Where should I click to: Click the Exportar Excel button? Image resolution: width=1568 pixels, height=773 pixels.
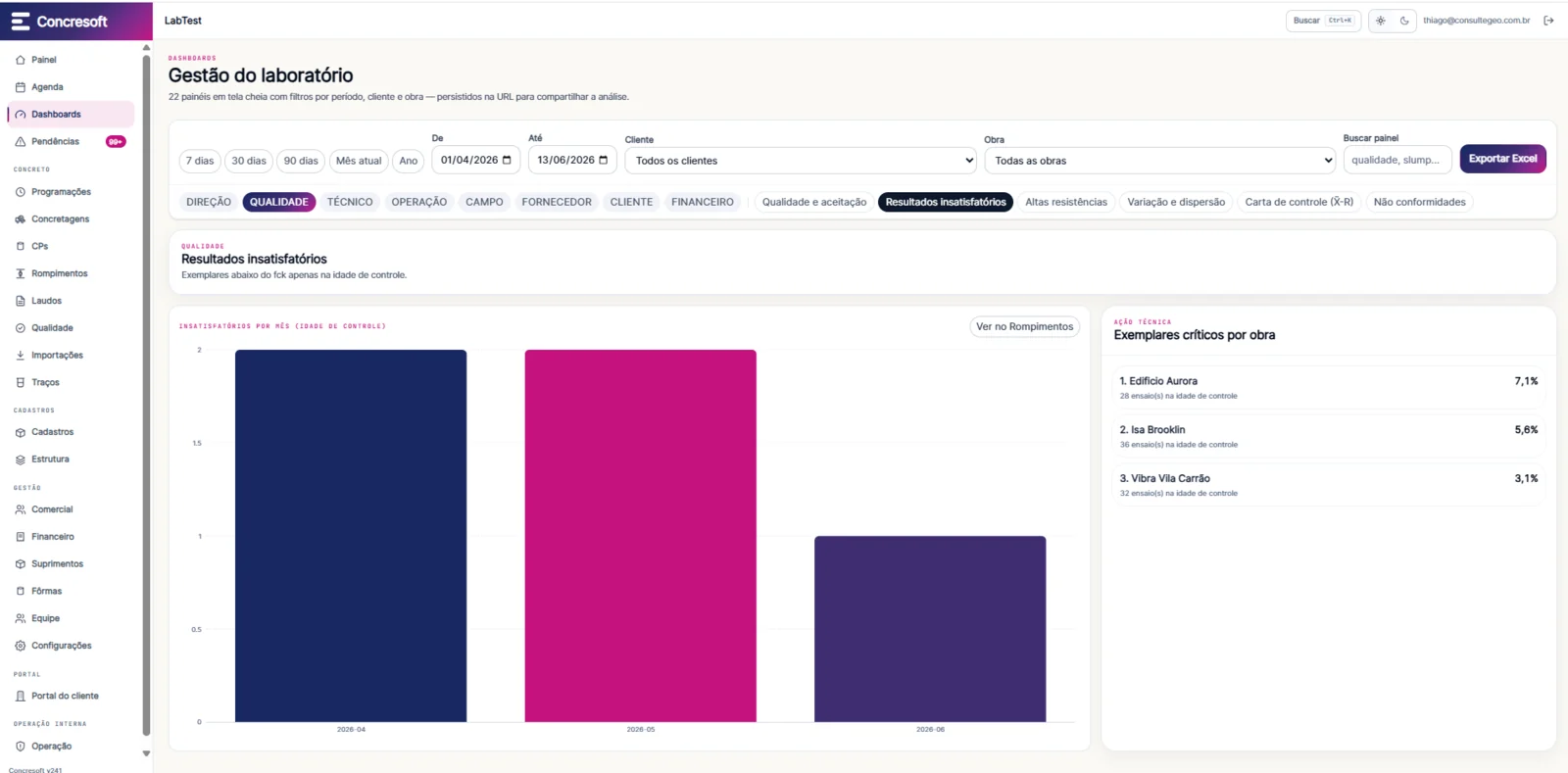click(1503, 159)
